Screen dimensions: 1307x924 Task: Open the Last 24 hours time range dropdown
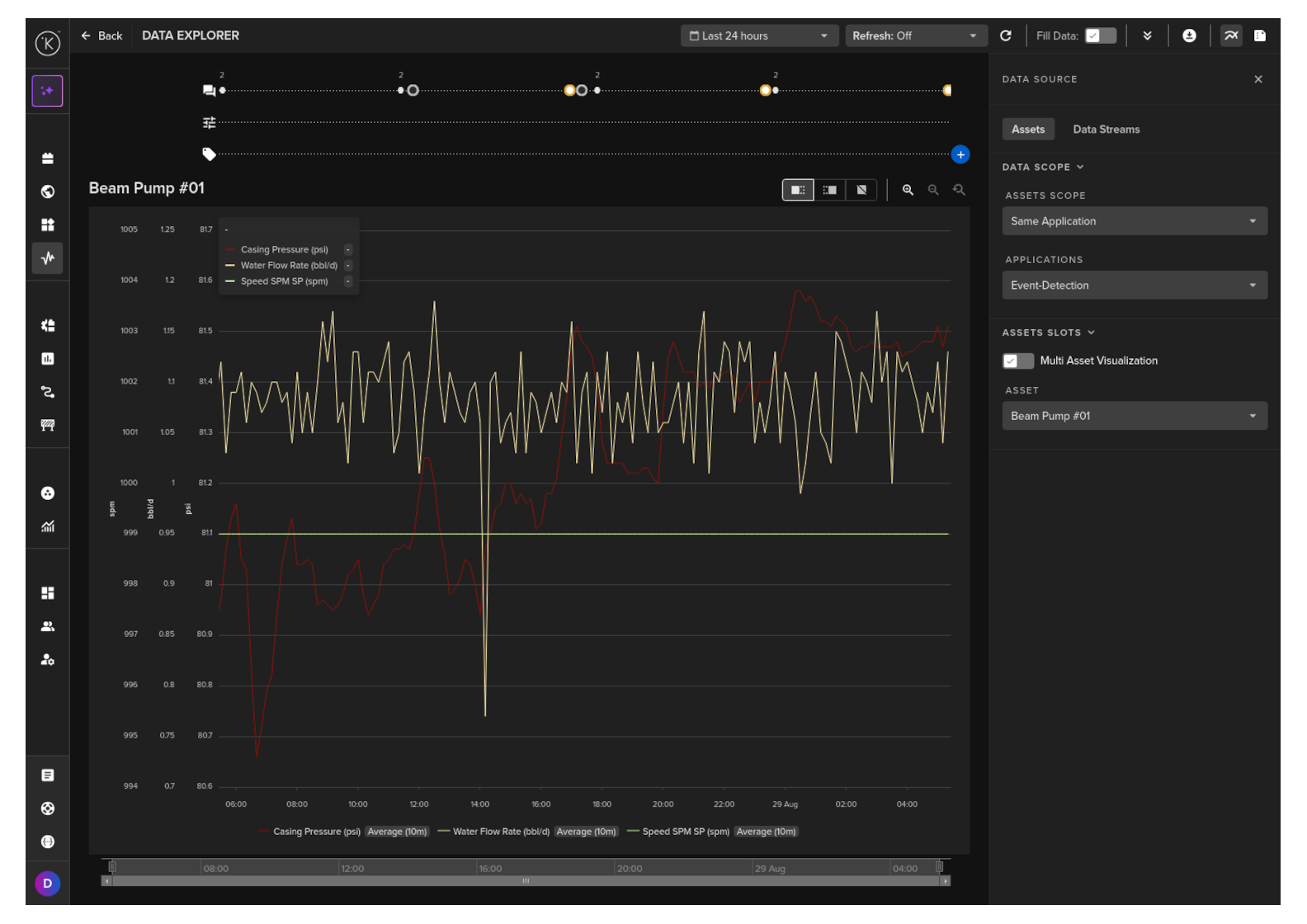click(758, 35)
